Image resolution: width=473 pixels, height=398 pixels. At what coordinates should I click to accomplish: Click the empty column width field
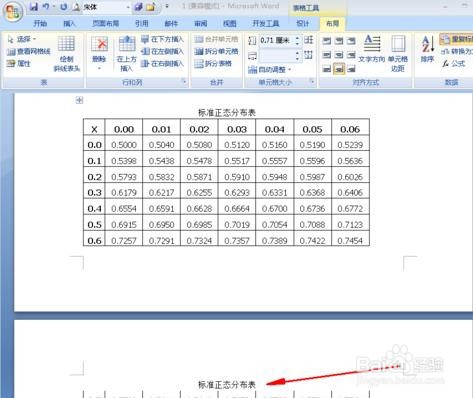276,56
